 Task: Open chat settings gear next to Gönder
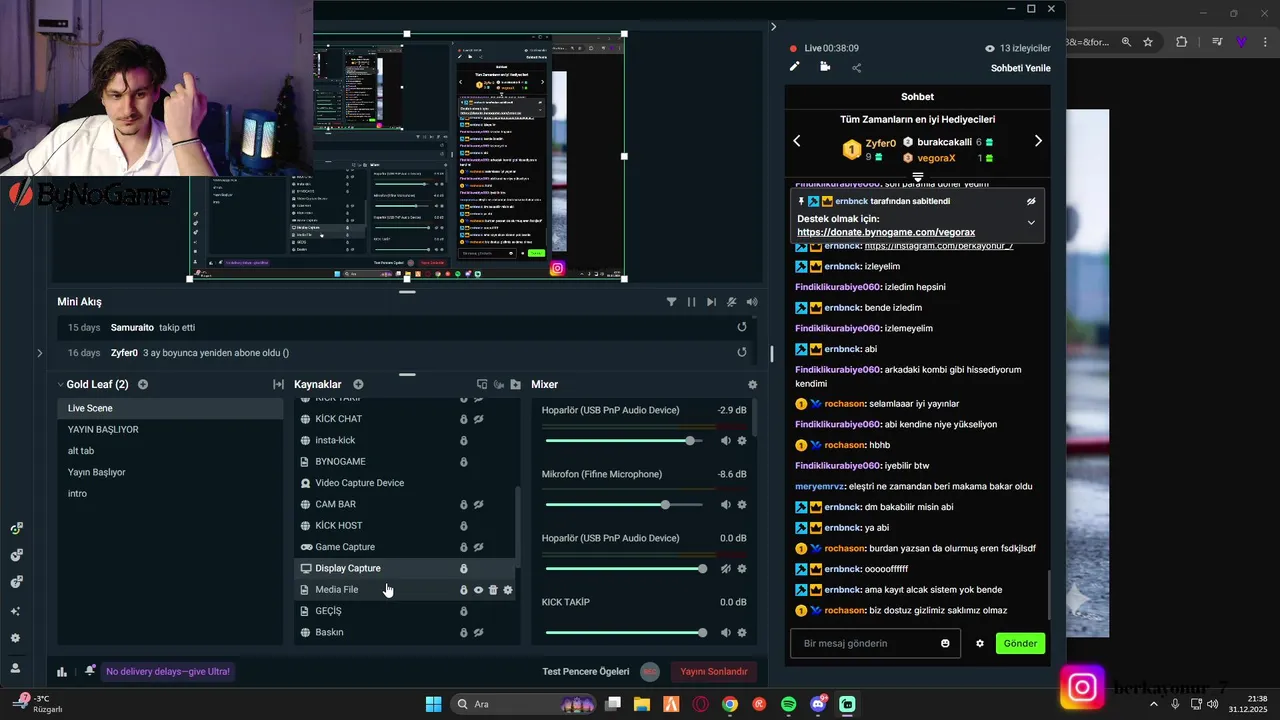980,643
